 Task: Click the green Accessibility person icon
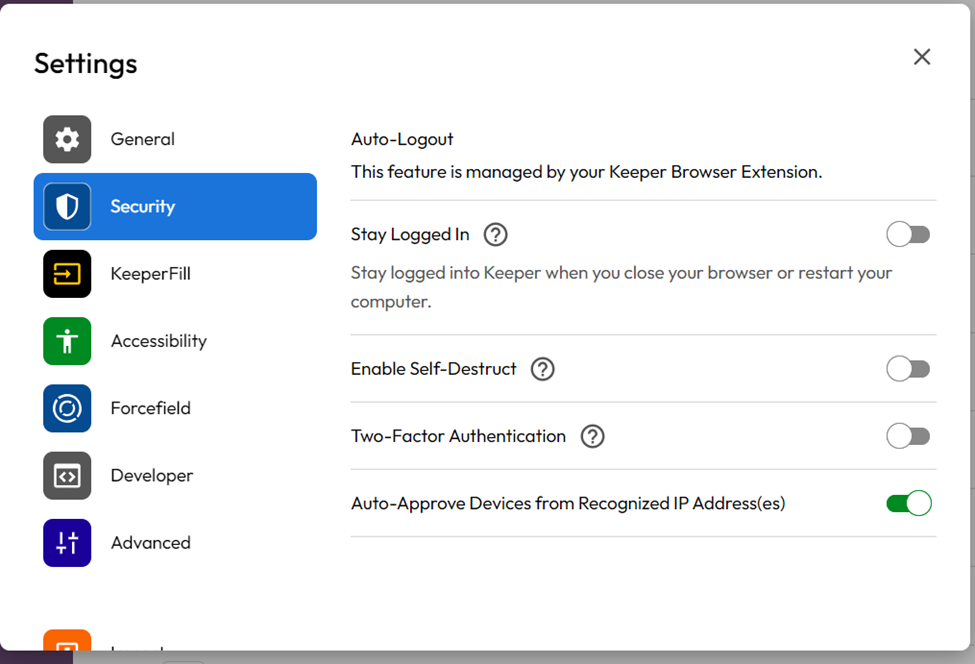[67, 341]
